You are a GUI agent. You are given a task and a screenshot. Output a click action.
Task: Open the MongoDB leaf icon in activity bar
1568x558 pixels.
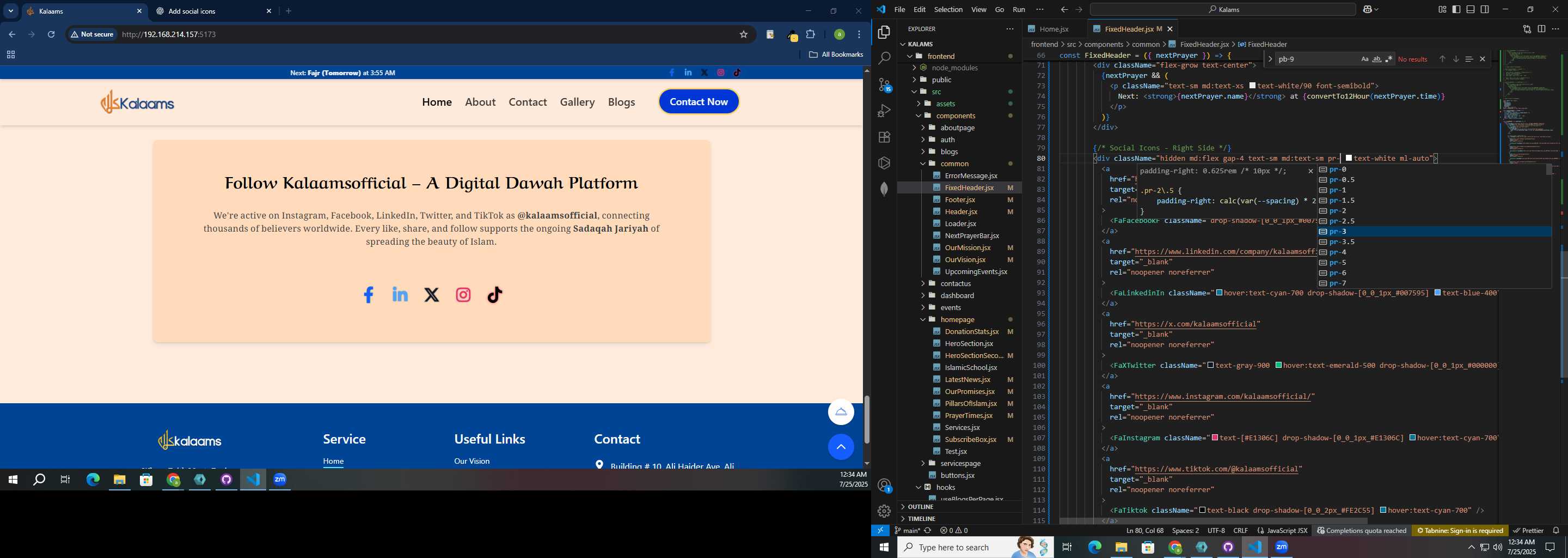coord(884,189)
